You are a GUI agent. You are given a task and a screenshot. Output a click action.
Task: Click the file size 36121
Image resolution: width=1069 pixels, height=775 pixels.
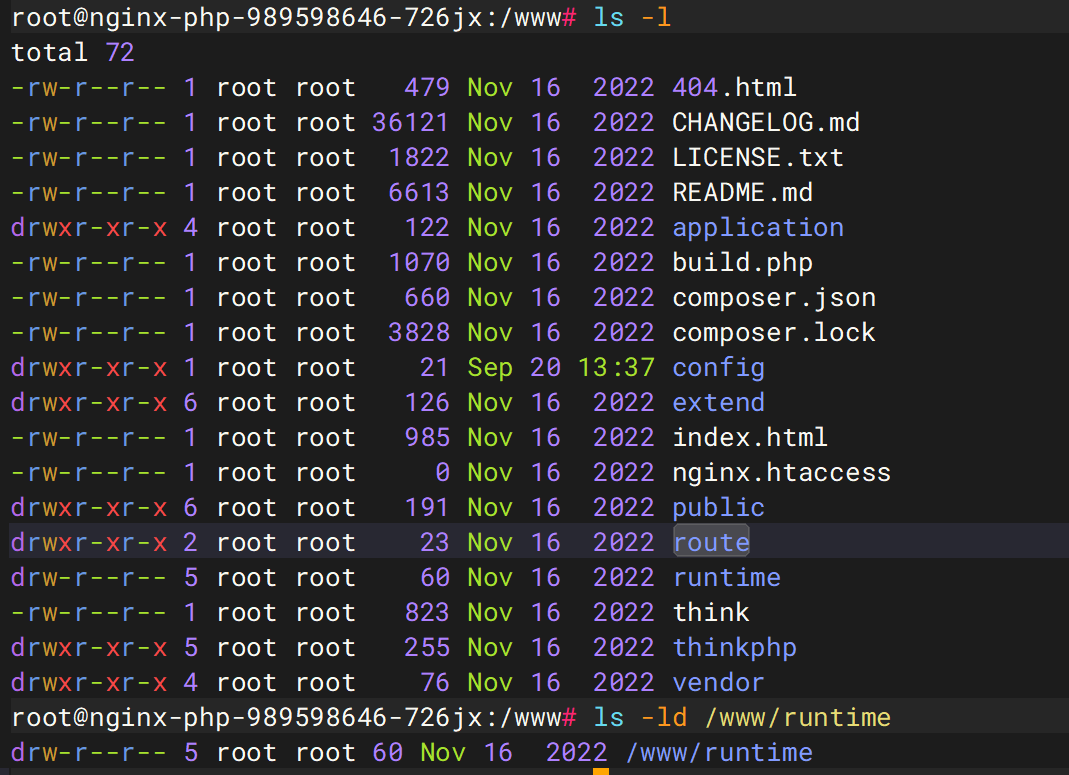[x=410, y=123]
